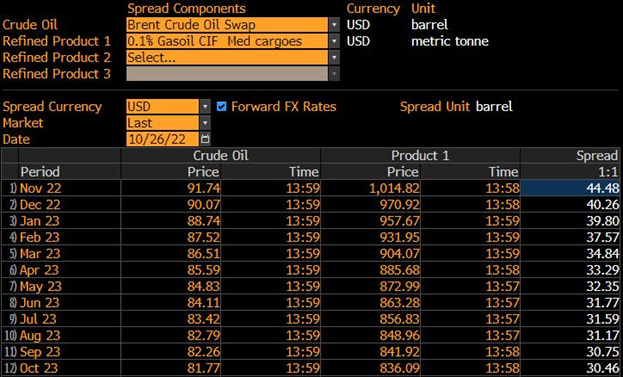
Task: Click product price 836.09
Action: (x=399, y=368)
